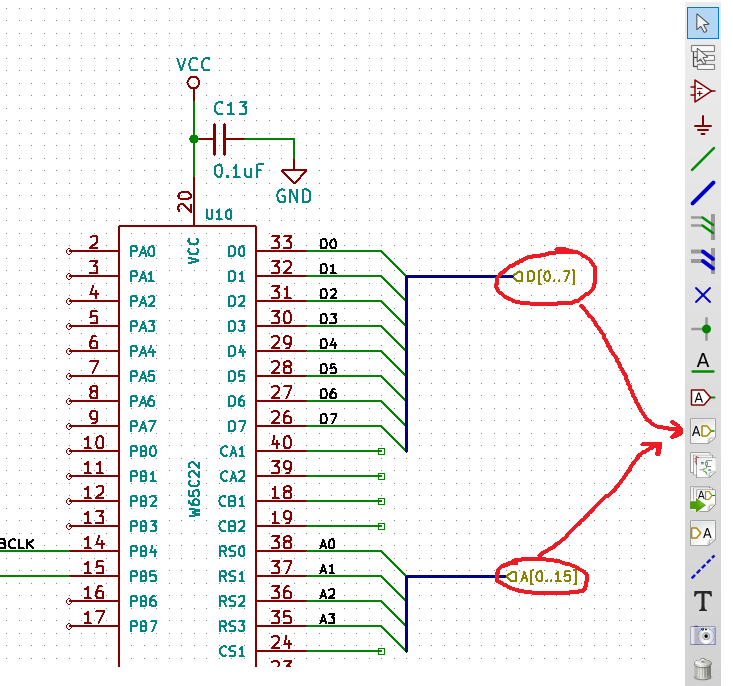The height and width of the screenshot is (686, 733).
Task: Click the D[0..7] bus label
Action: tap(546, 277)
